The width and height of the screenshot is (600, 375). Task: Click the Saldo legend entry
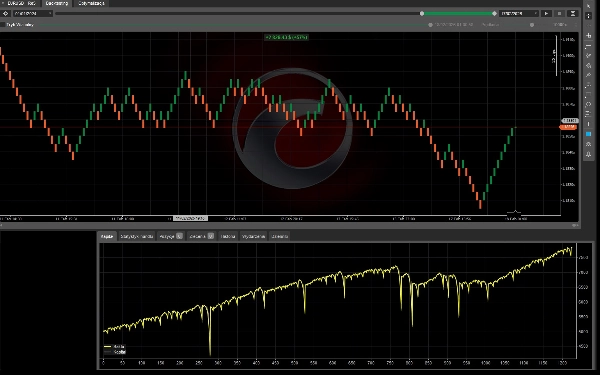(x=114, y=352)
